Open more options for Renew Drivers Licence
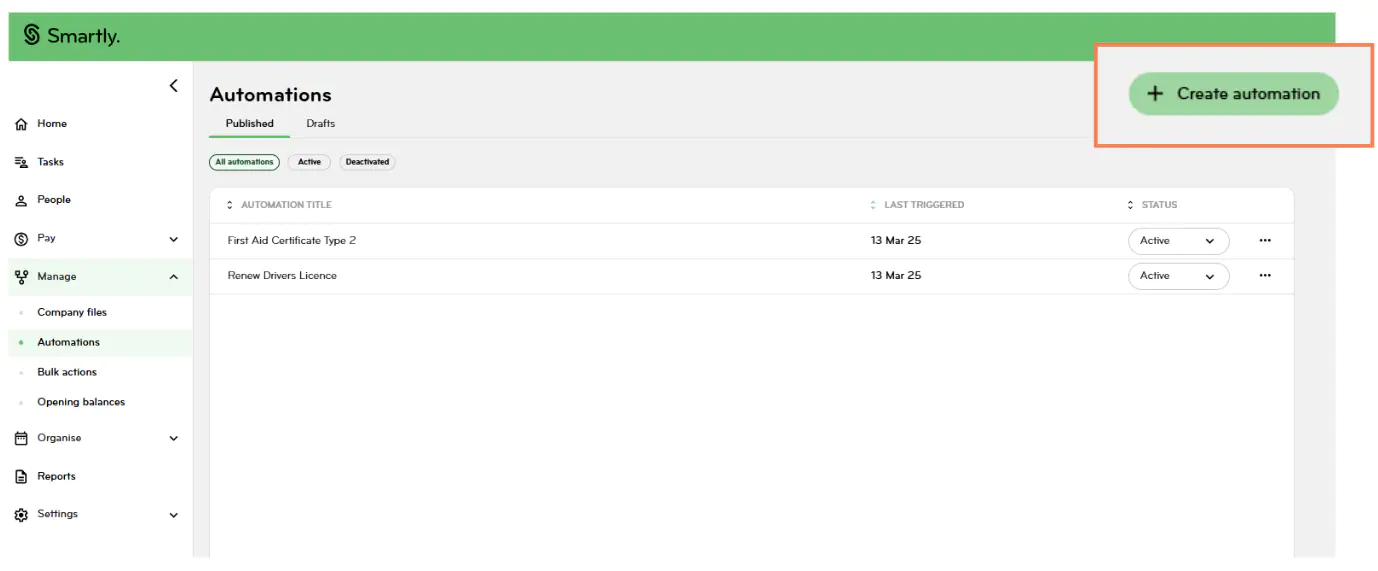The image size is (1378, 571). [x=1265, y=276]
